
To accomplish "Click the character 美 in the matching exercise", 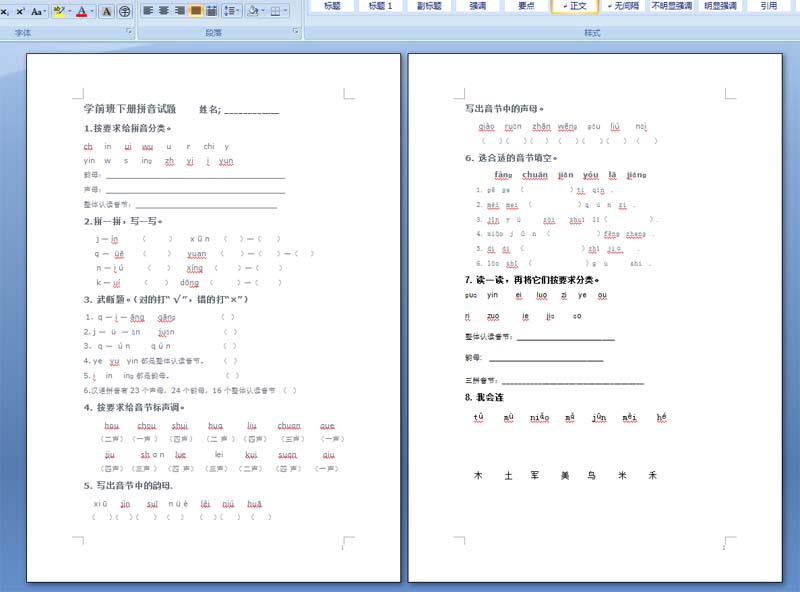I will coord(565,476).
